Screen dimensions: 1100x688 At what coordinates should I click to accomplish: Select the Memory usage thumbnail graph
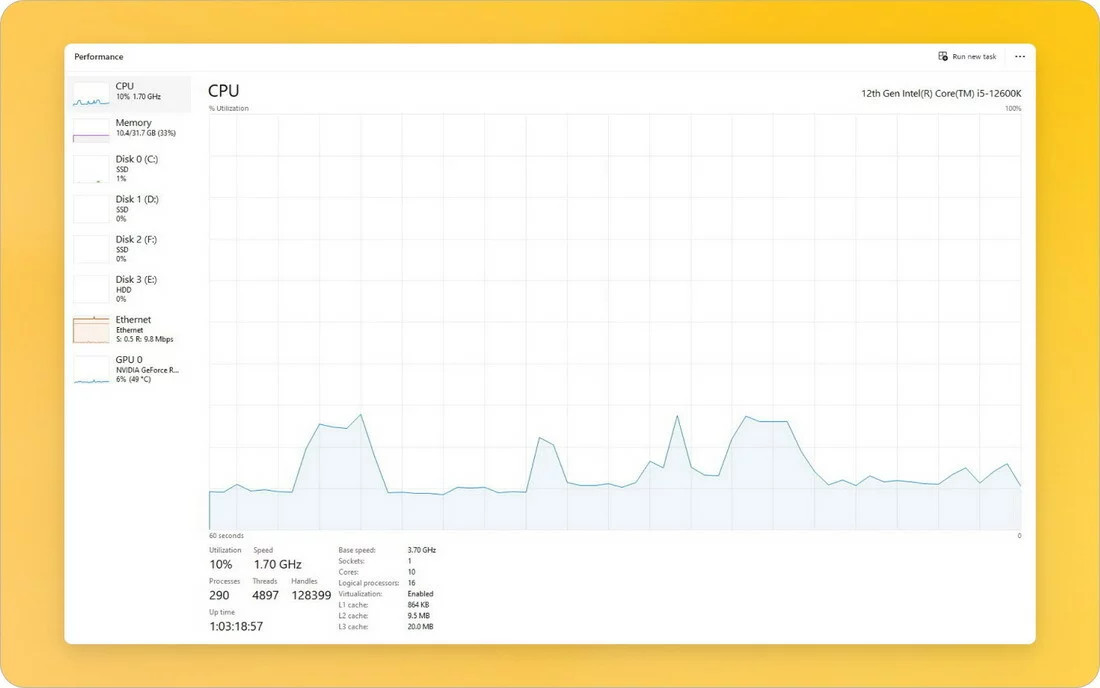91,130
